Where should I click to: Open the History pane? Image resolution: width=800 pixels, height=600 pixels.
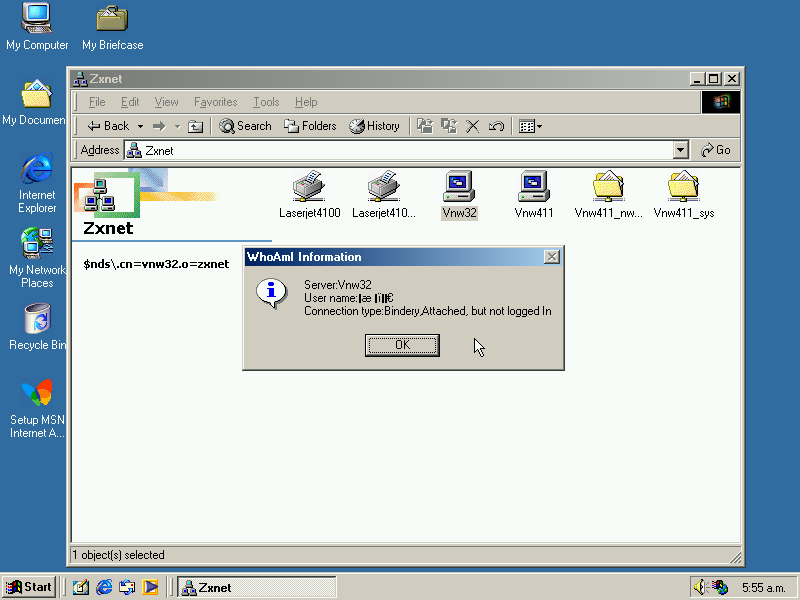[374, 126]
